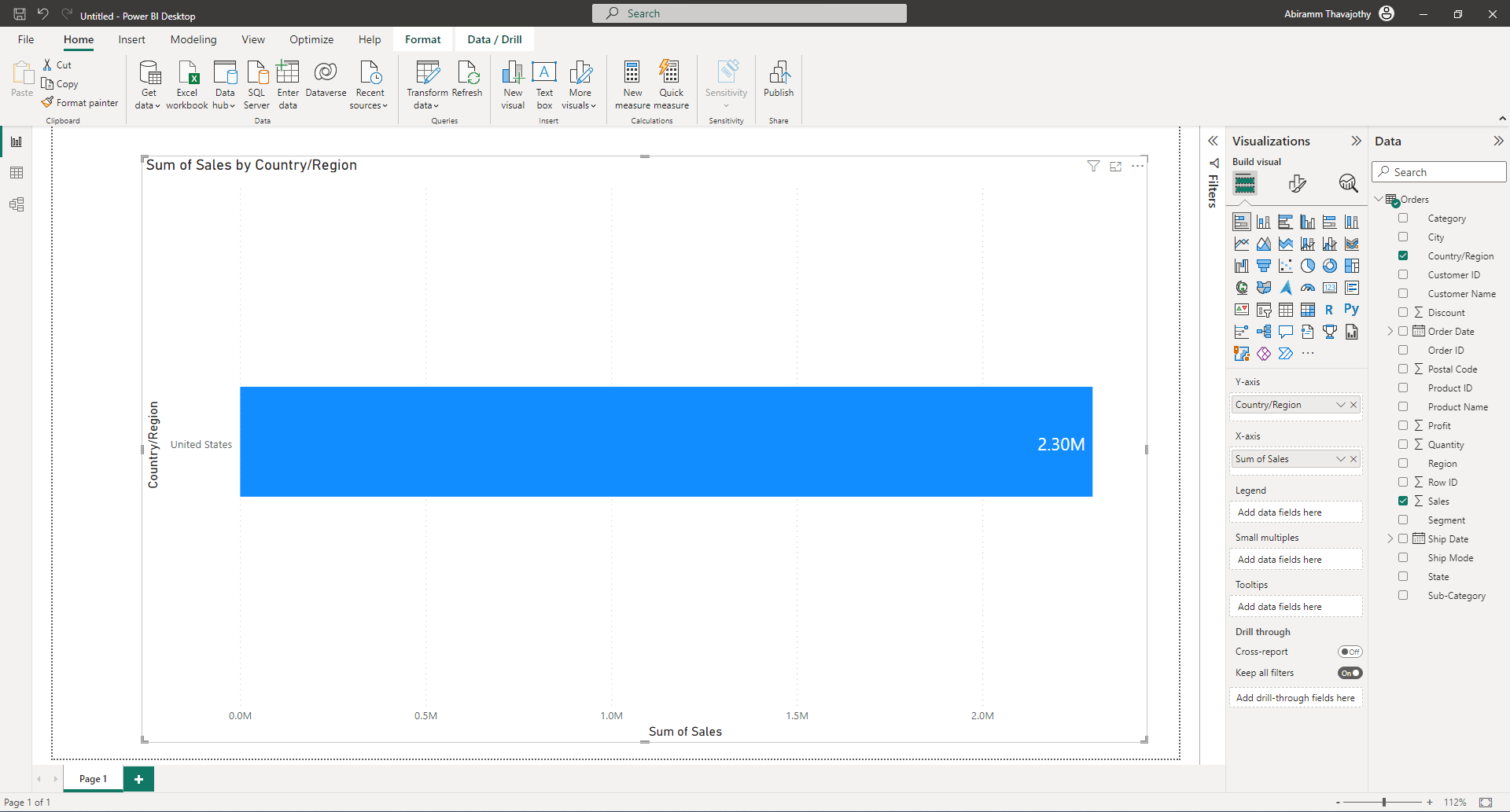Check the Profit field checkbox
The width and height of the screenshot is (1510, 812).
(1403, 426)
